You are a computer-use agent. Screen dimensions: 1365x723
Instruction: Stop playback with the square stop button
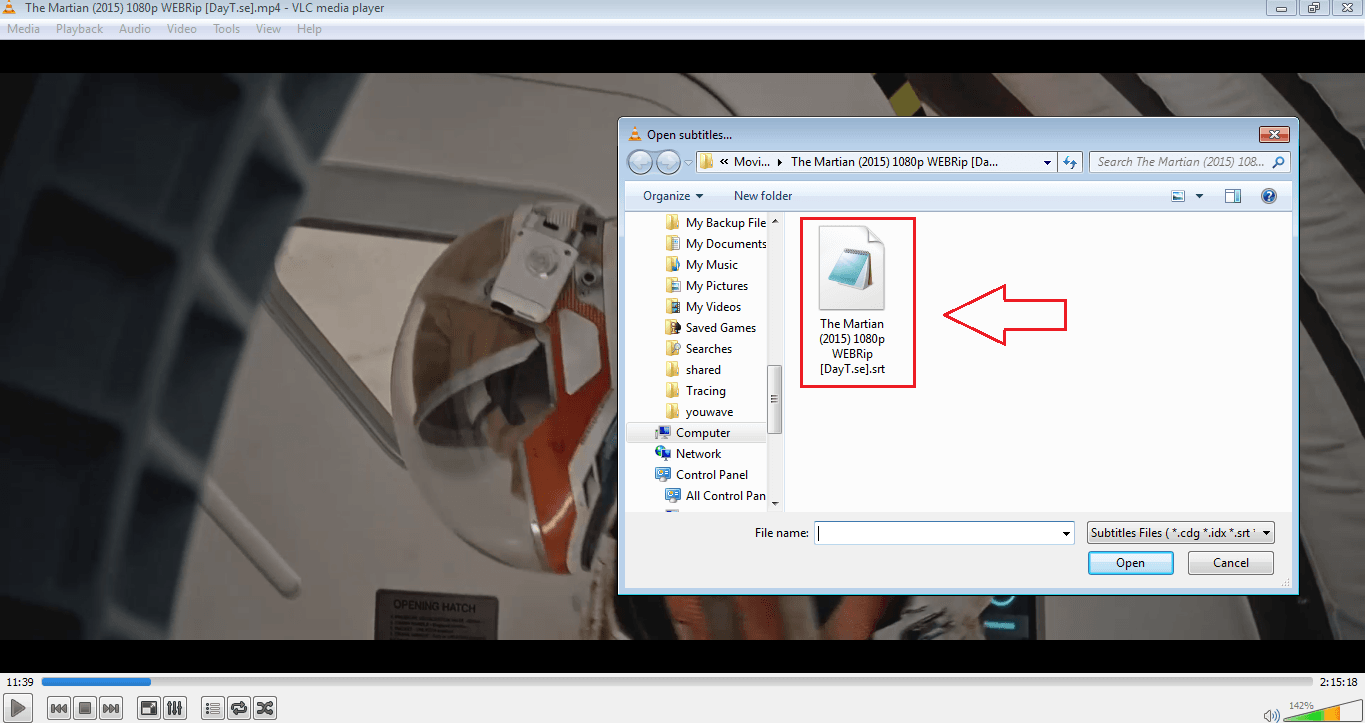pos(85,708)
